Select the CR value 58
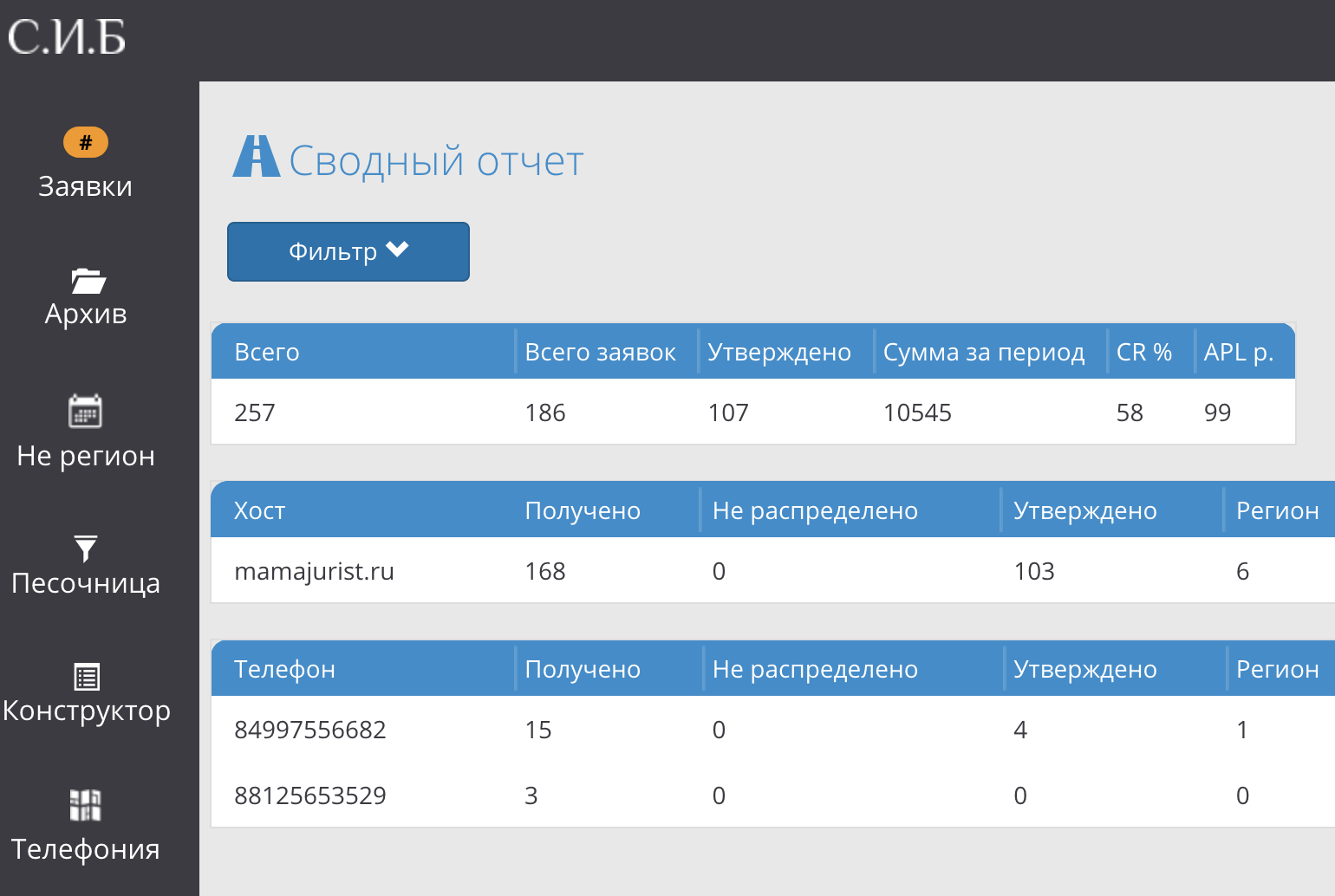 pos(1130,412)
